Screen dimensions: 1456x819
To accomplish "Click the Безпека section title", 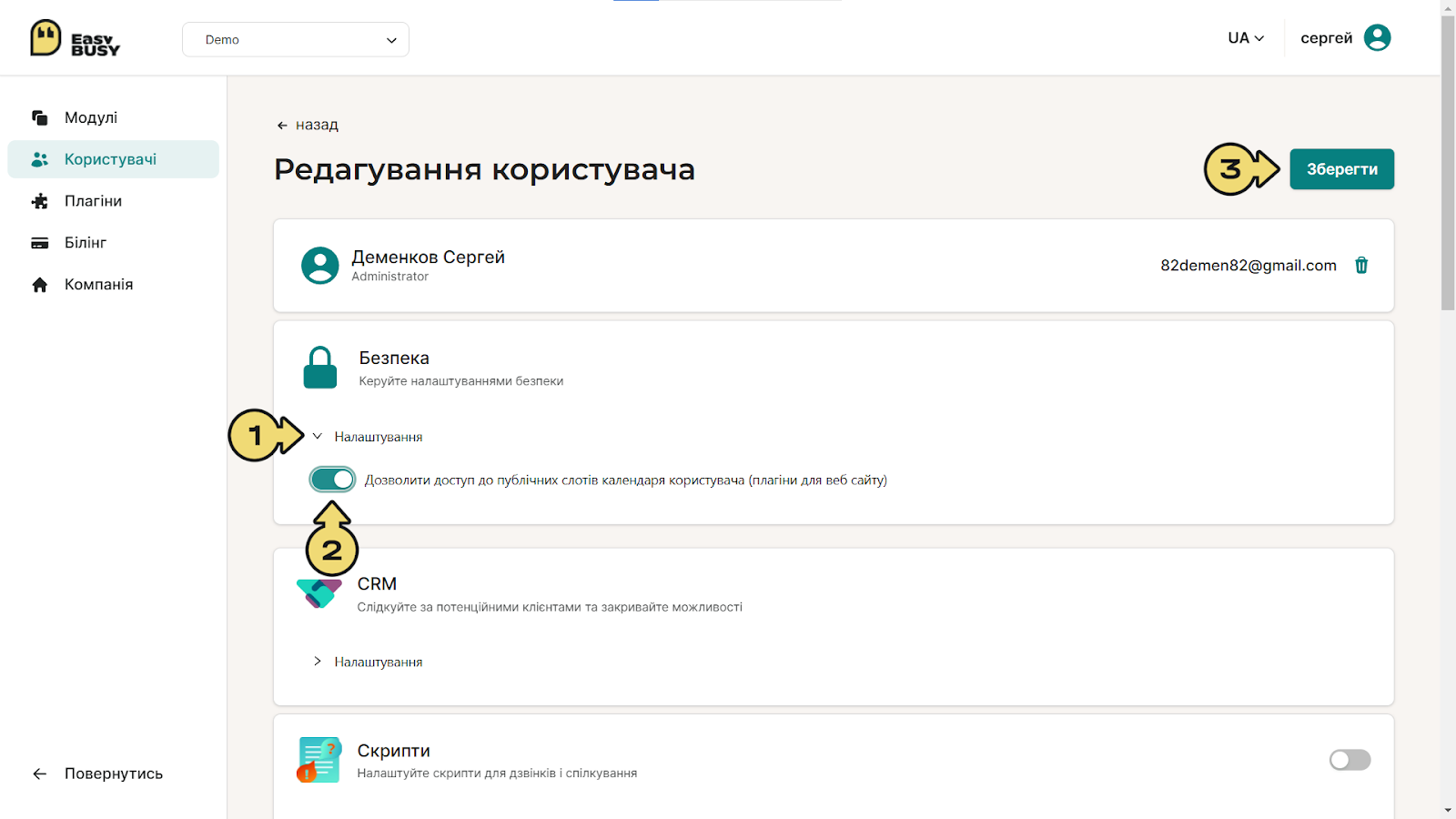I will coord(394,359).
